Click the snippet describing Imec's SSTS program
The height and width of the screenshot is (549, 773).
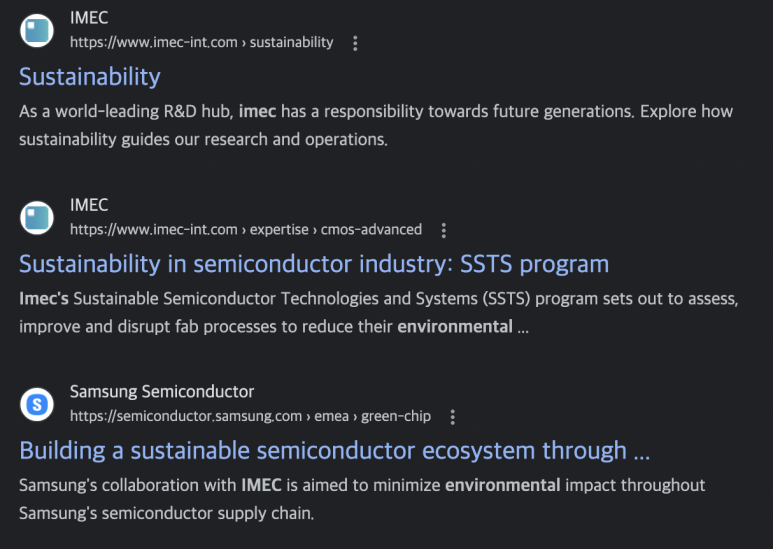[x=379, y=312]
